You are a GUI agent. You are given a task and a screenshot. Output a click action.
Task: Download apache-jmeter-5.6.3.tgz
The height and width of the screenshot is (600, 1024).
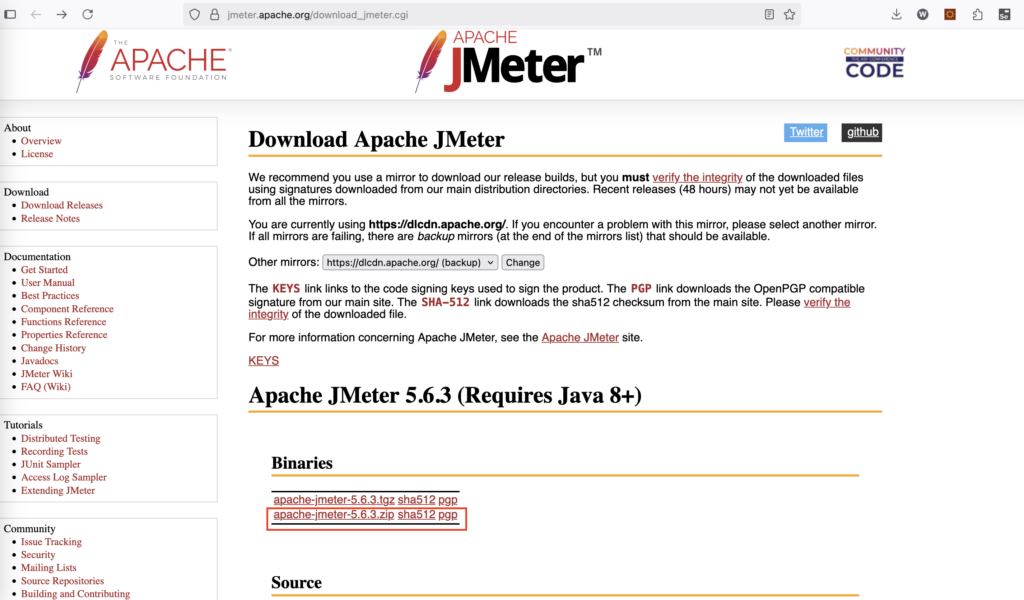[334, 499]
